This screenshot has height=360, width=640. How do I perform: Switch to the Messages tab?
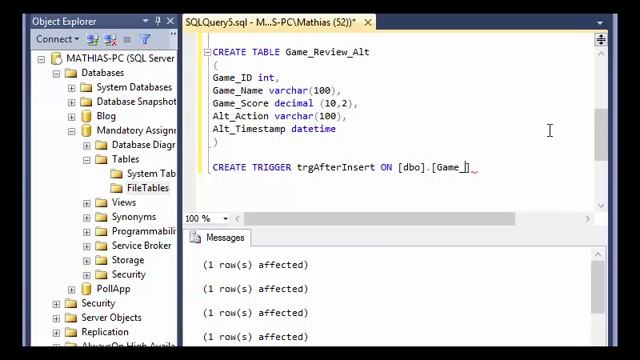pos(218,238)
